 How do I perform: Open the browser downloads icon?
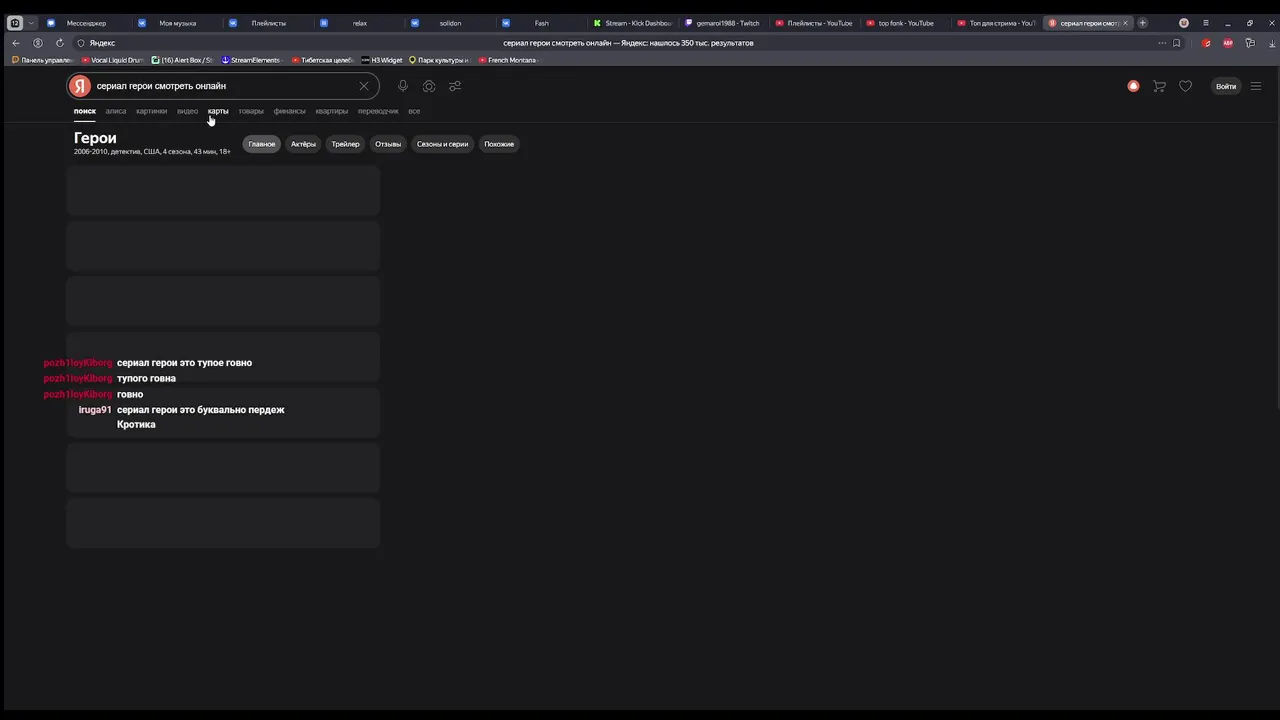click(x=1272, y=43)
